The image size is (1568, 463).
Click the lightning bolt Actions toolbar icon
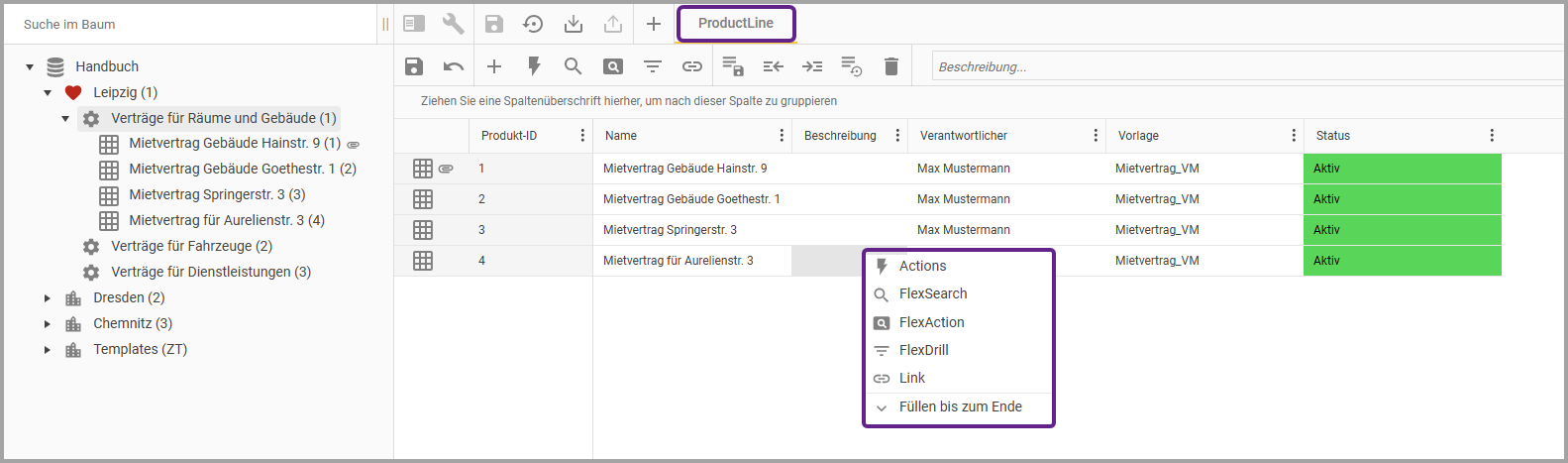534,66
